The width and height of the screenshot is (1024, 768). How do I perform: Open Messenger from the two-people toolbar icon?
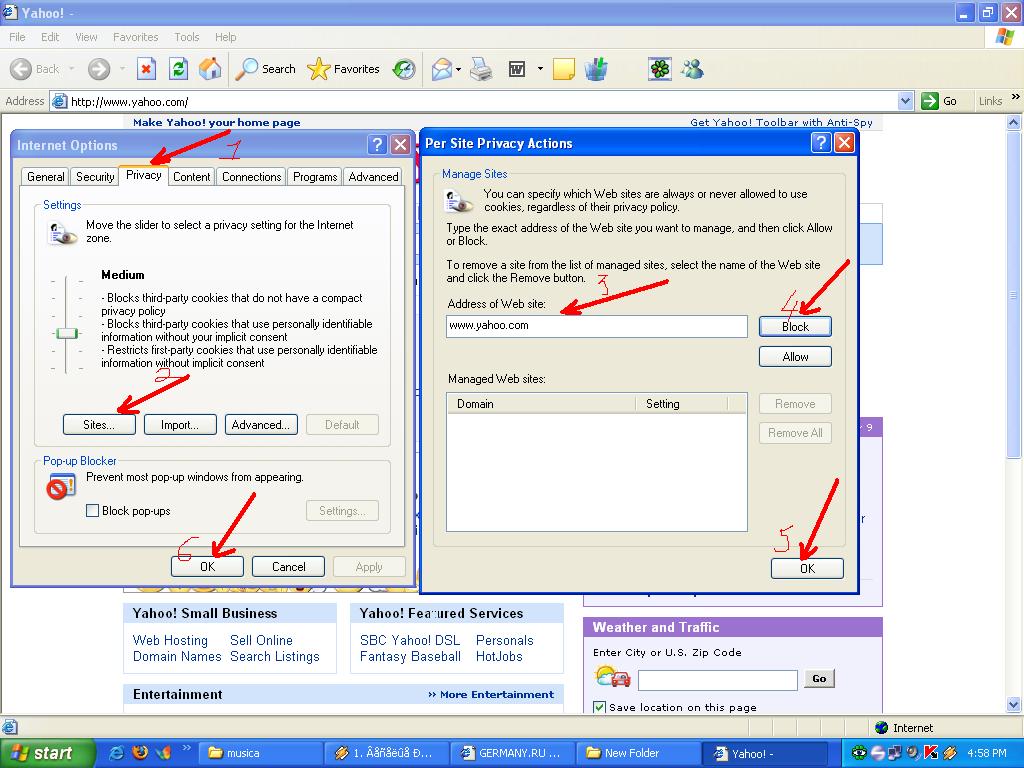tap(692, 69)
